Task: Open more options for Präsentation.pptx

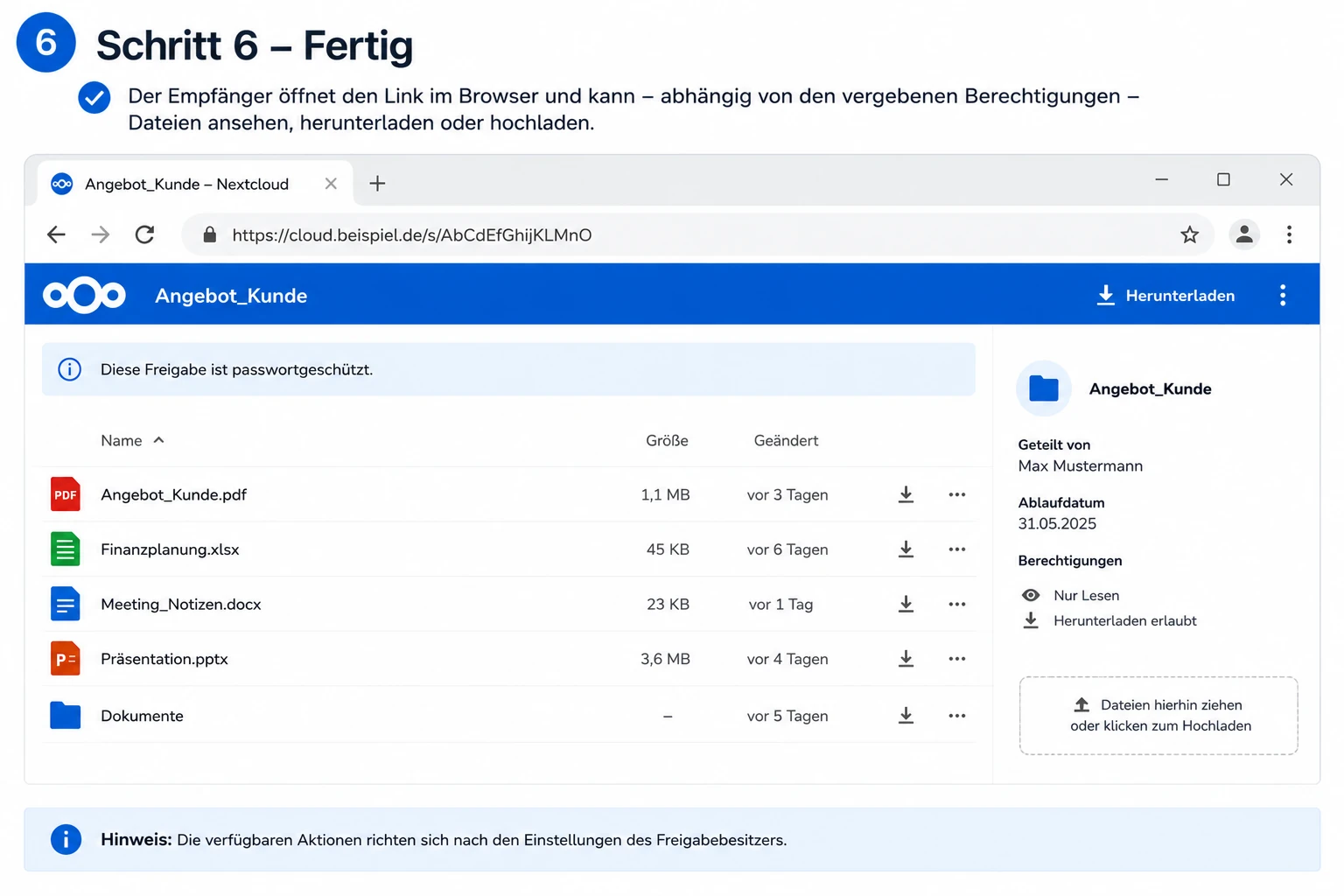Action: pos(957,659)
